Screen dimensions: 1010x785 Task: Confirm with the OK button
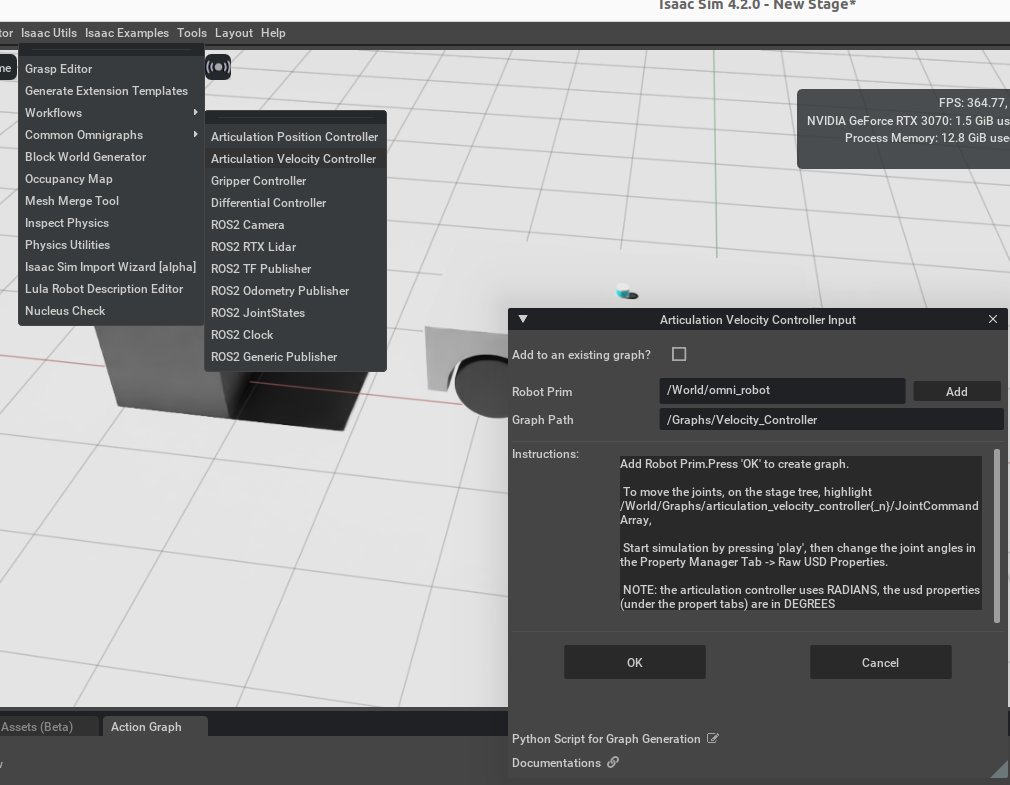634,662
